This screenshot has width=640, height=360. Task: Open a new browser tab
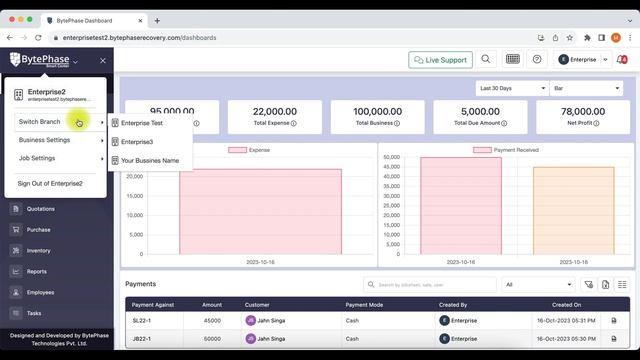coord(157,20)
